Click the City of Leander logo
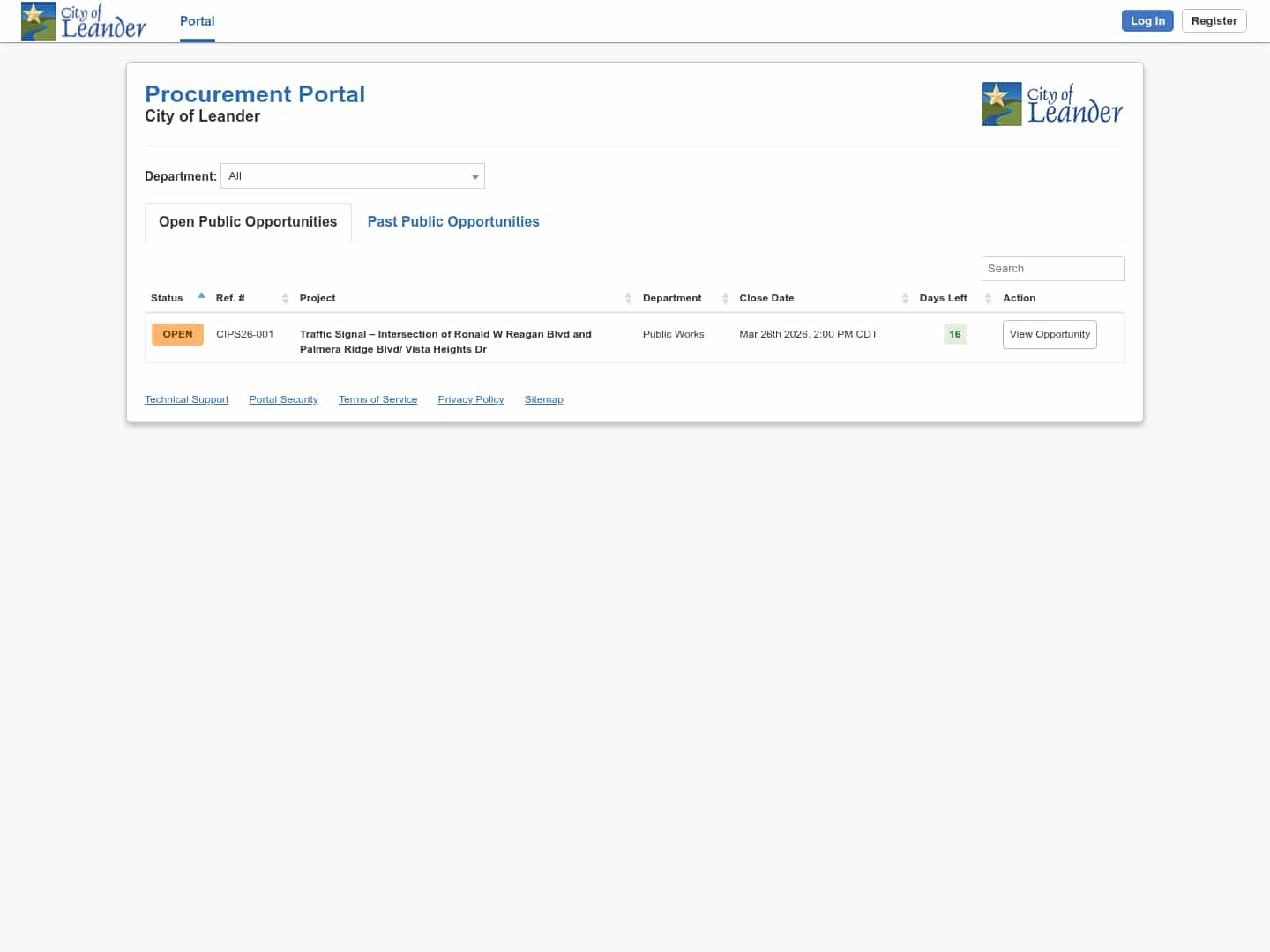 (x=84, y=20)
